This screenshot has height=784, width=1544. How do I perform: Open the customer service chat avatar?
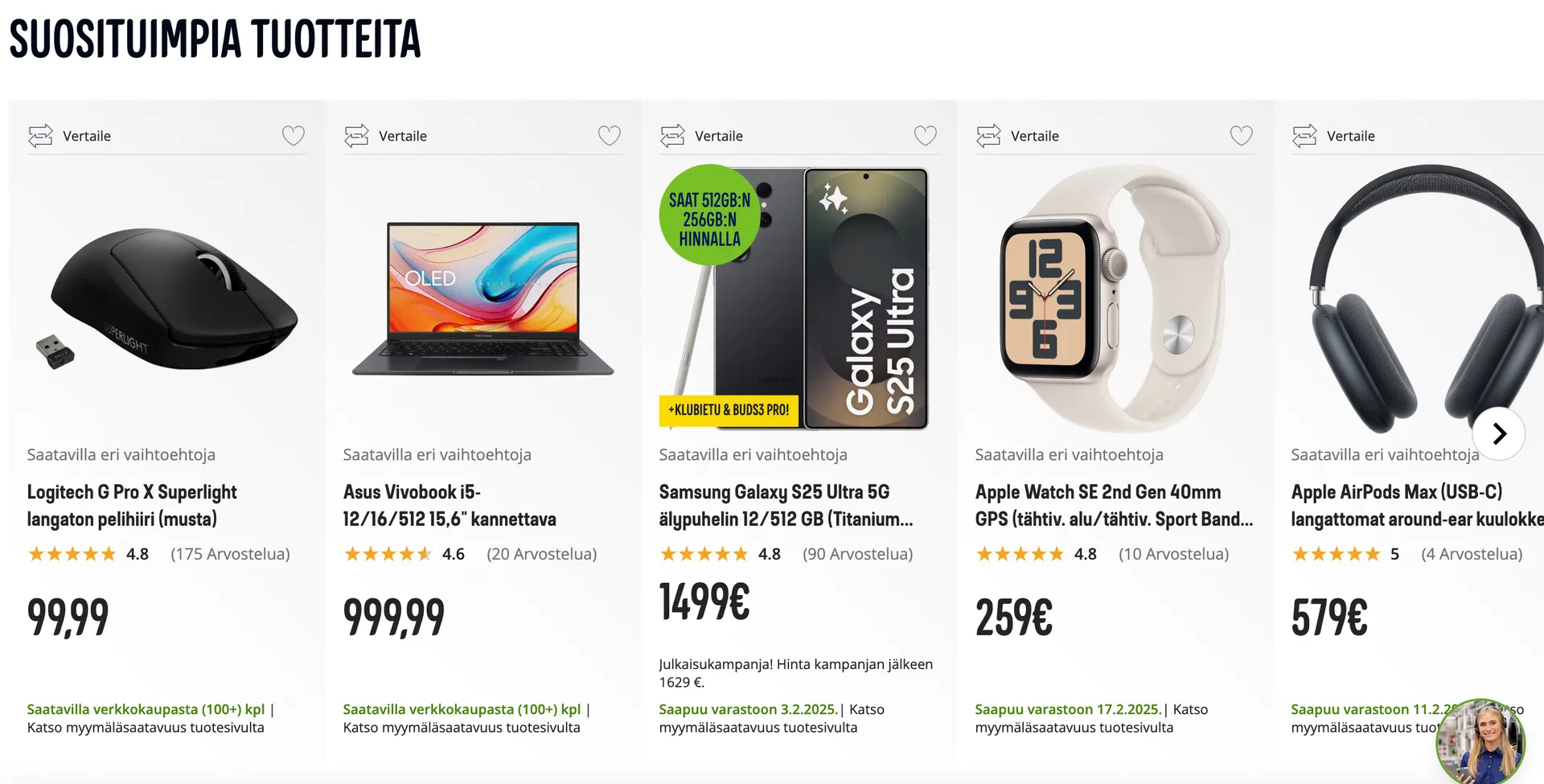click(x=1480, y=741)
